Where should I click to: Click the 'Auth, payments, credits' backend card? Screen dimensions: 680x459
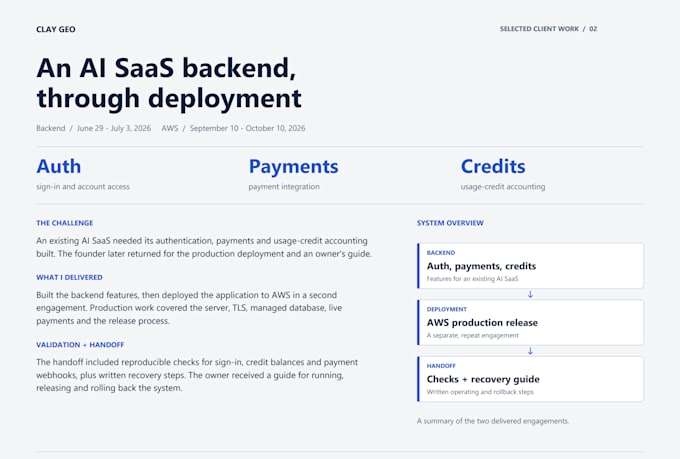[530, 266]
